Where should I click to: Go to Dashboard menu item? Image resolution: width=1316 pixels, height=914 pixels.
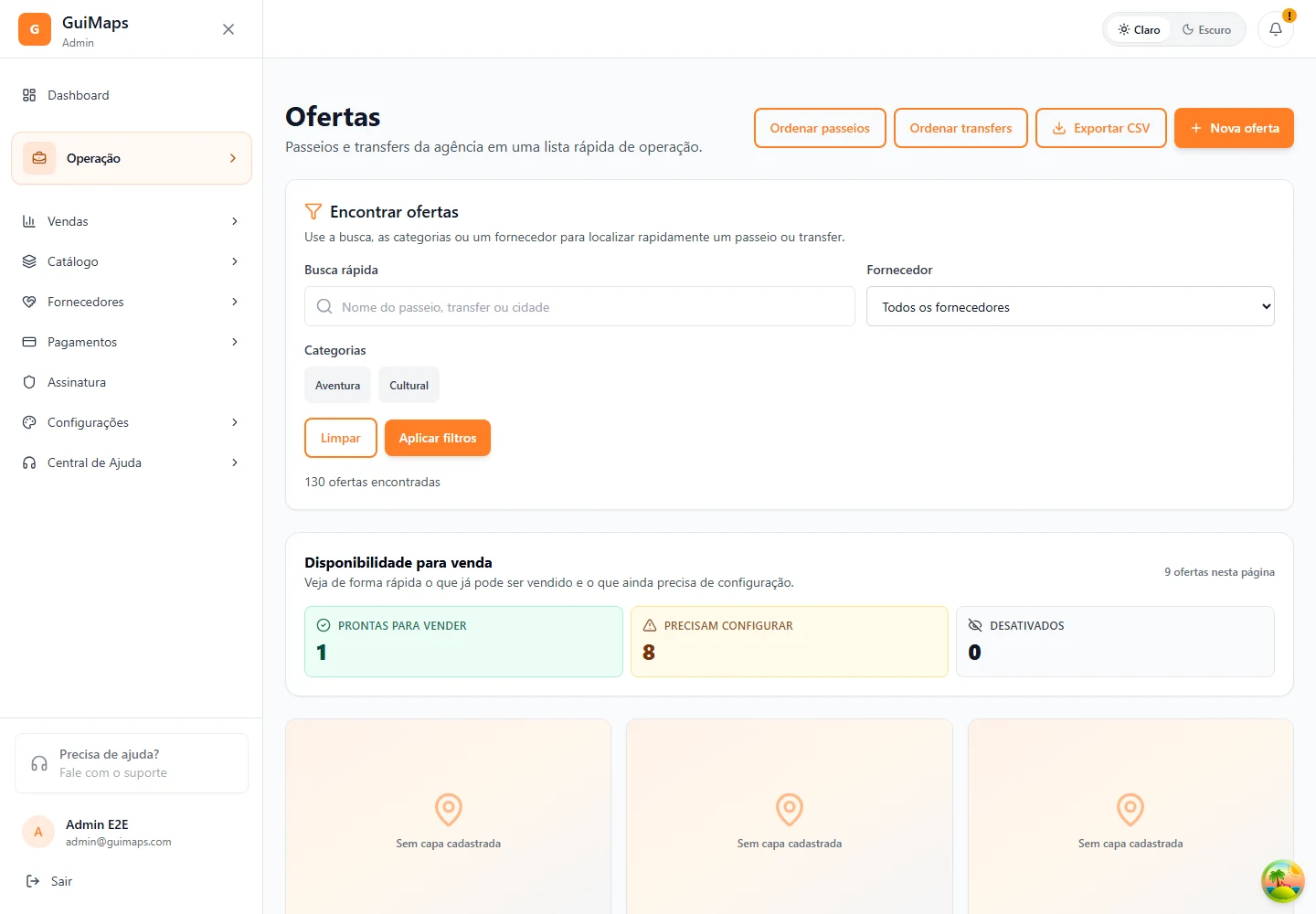coord(132,95)
